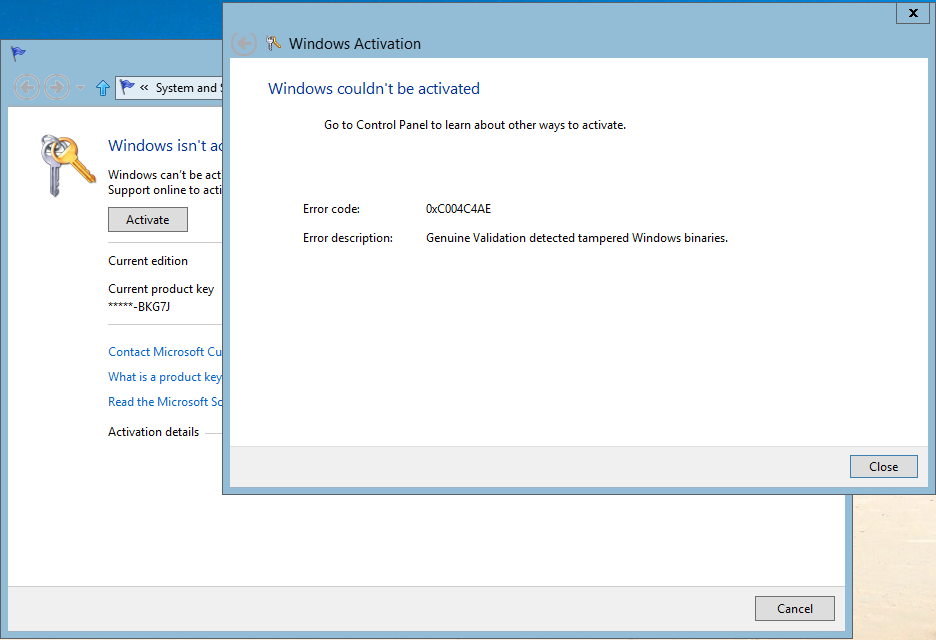The height and width of the screenshot is (640, 936).
Task: Click the Error description: label
Action: click(348, 238)
